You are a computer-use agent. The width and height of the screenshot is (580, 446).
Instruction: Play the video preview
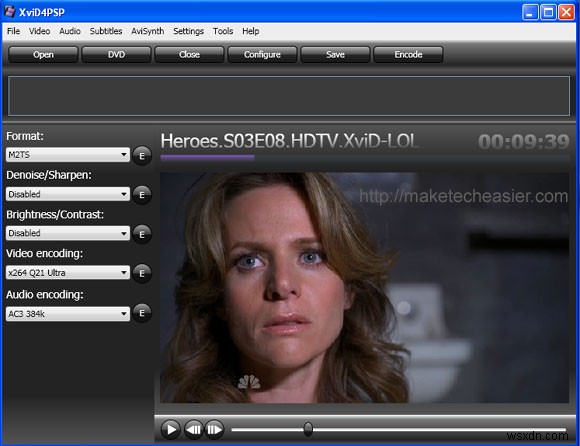point(171,429)
